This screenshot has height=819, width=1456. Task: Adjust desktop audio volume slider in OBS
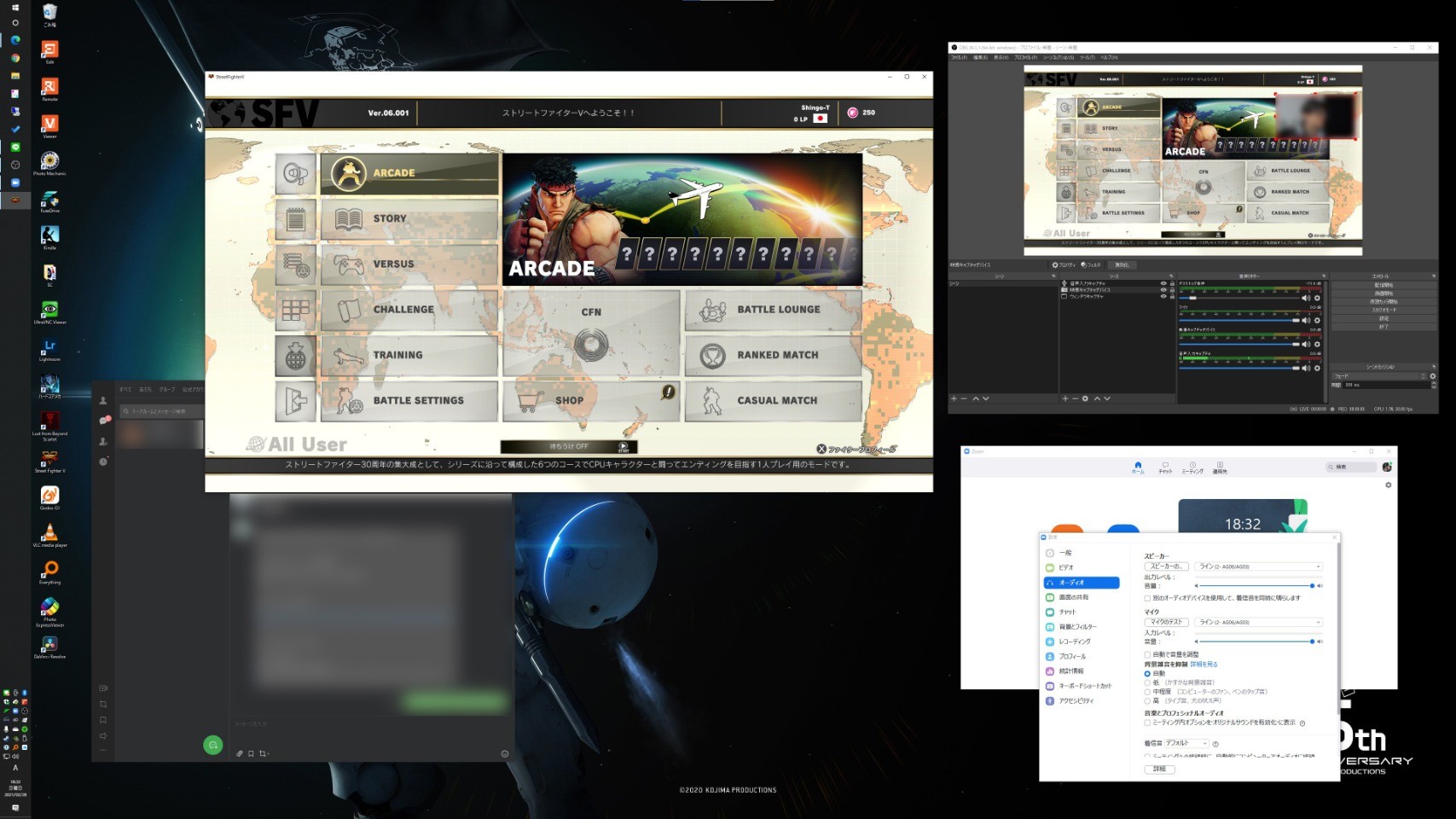pyautogui.click(x=1239, y=298)
